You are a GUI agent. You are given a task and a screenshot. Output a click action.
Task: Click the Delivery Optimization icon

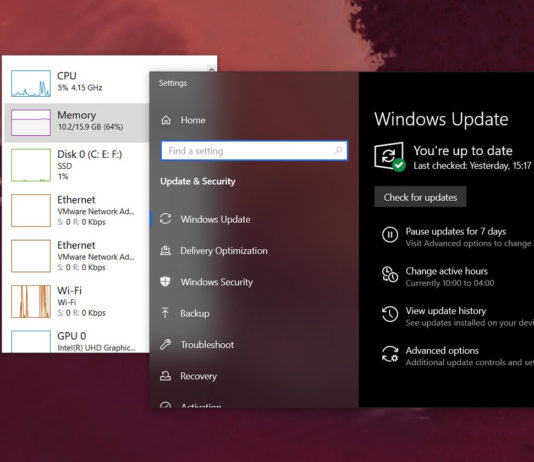(166, 250)
